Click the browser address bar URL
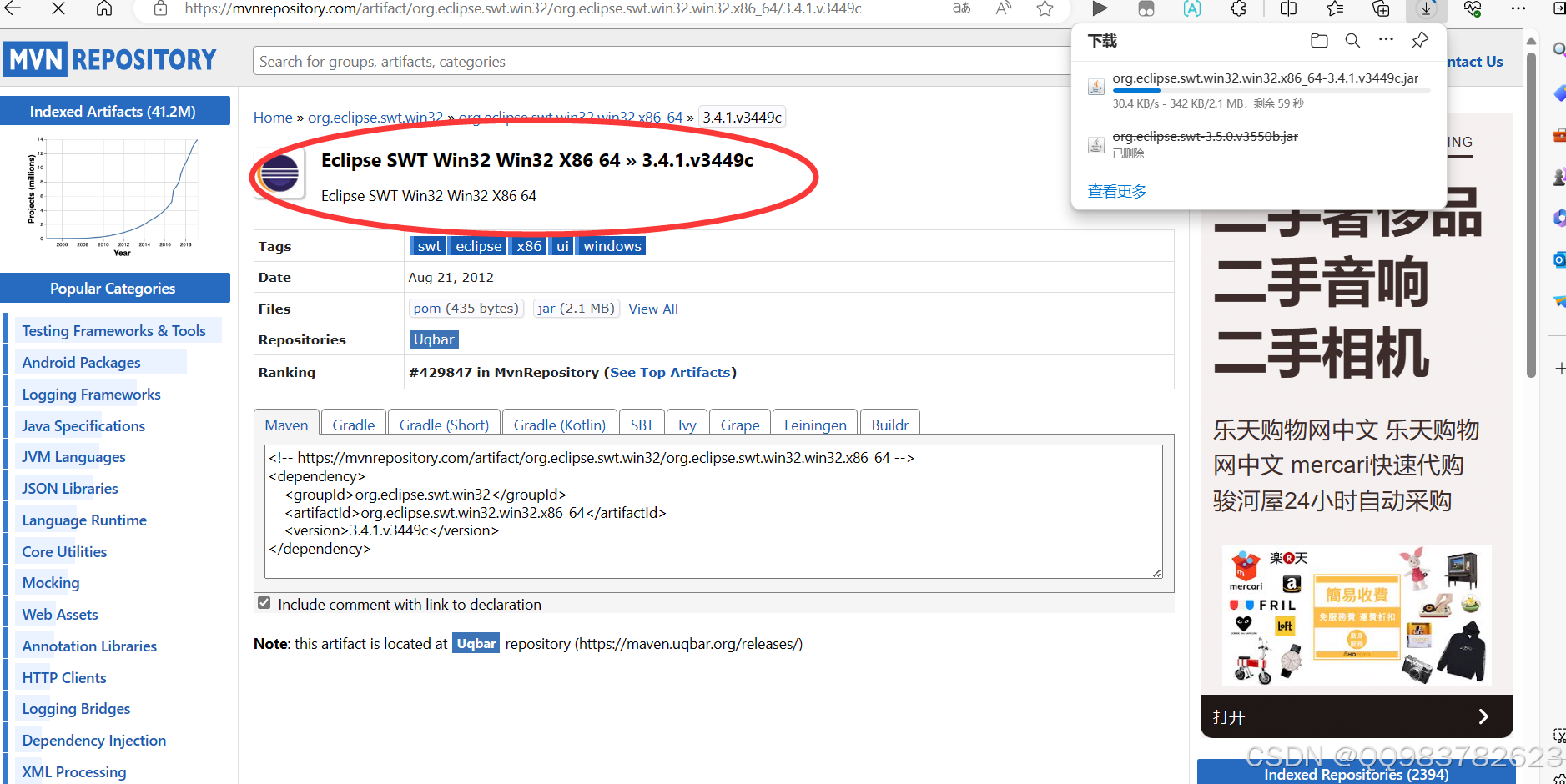Image resolution: width=1566 pixels, height=784 pixels. click(x=523, y=8)
